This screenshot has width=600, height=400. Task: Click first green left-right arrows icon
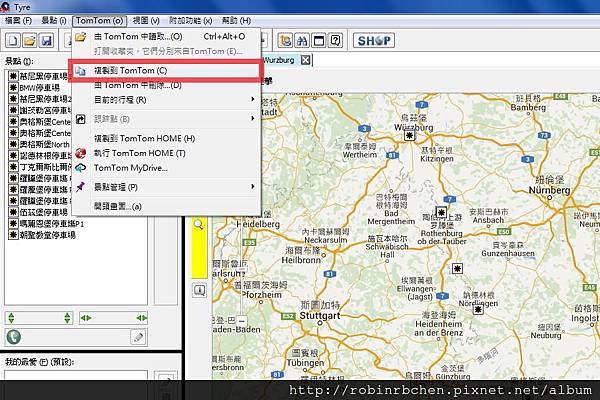click(x=86, y=318)
